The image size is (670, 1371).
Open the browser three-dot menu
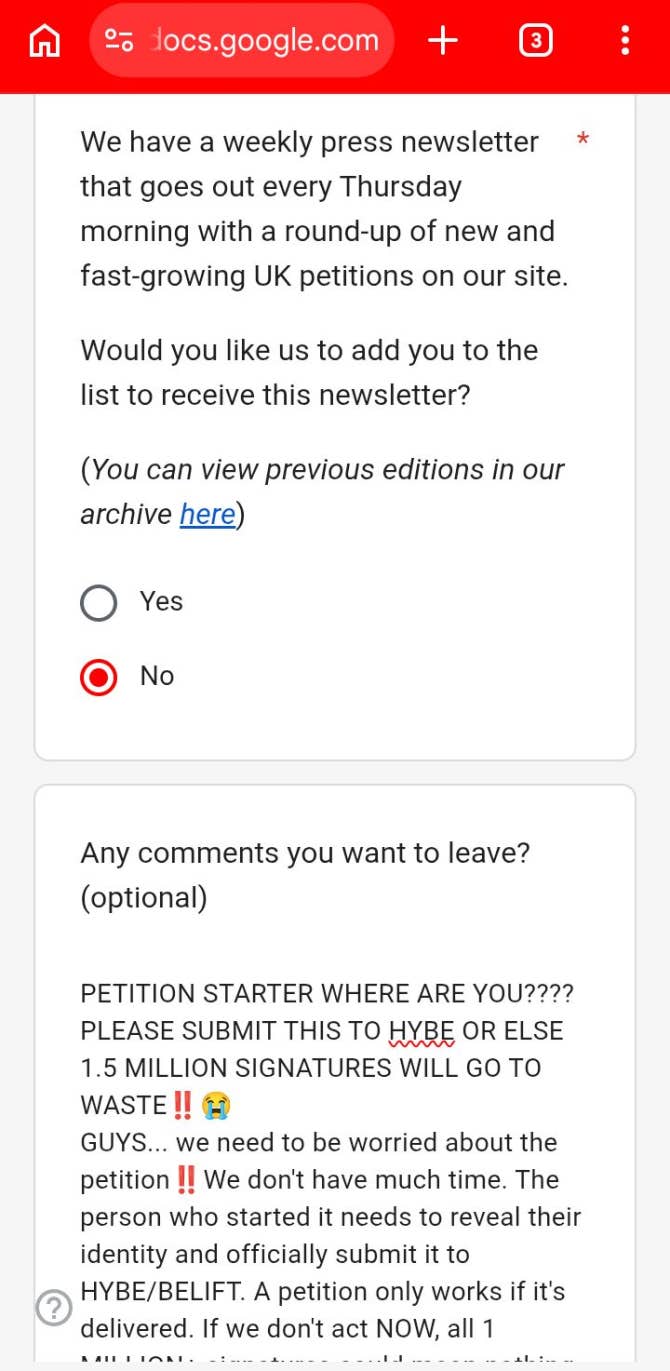(625, 41)
